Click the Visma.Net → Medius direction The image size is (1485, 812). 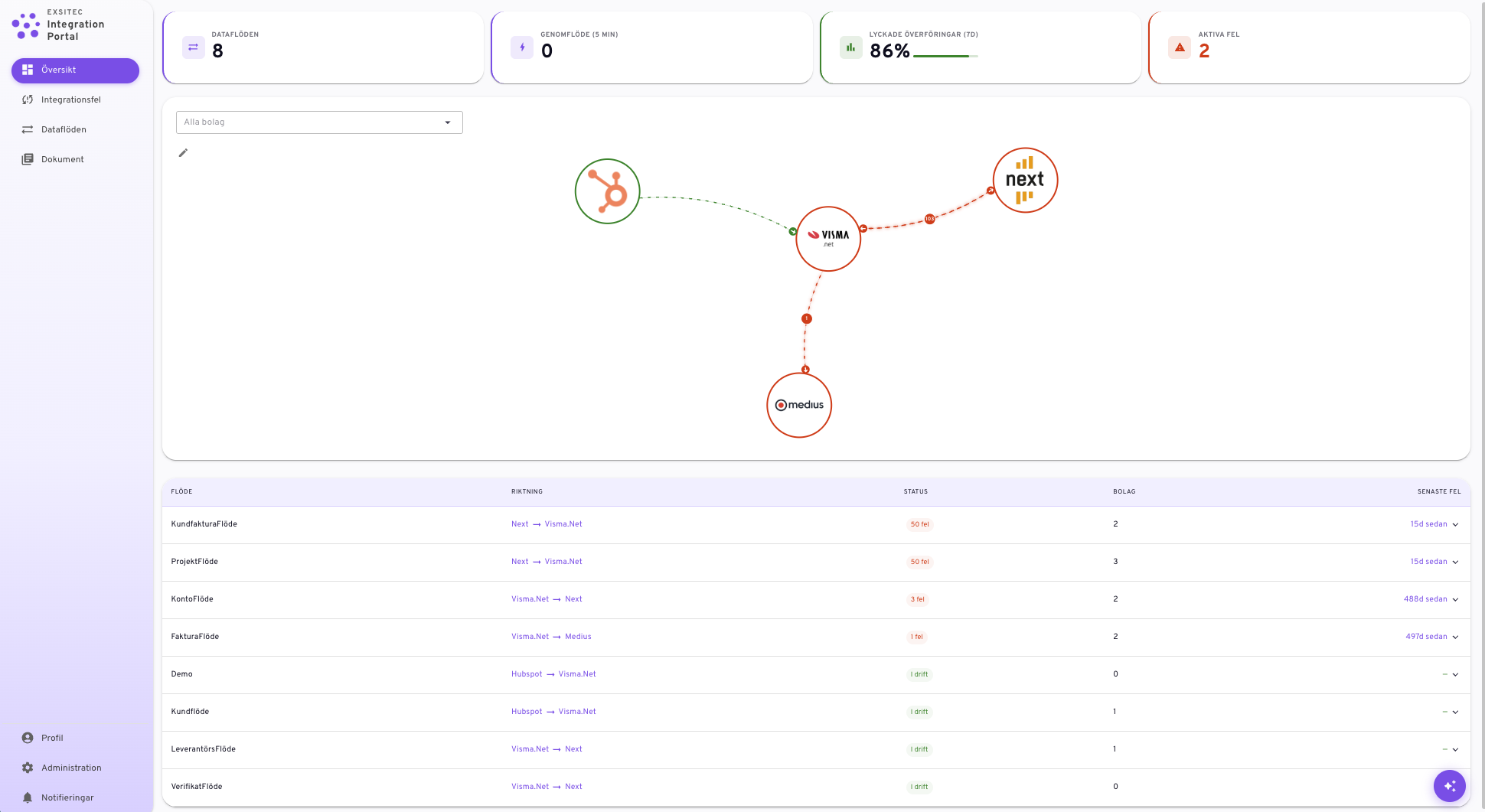point(551,637)
